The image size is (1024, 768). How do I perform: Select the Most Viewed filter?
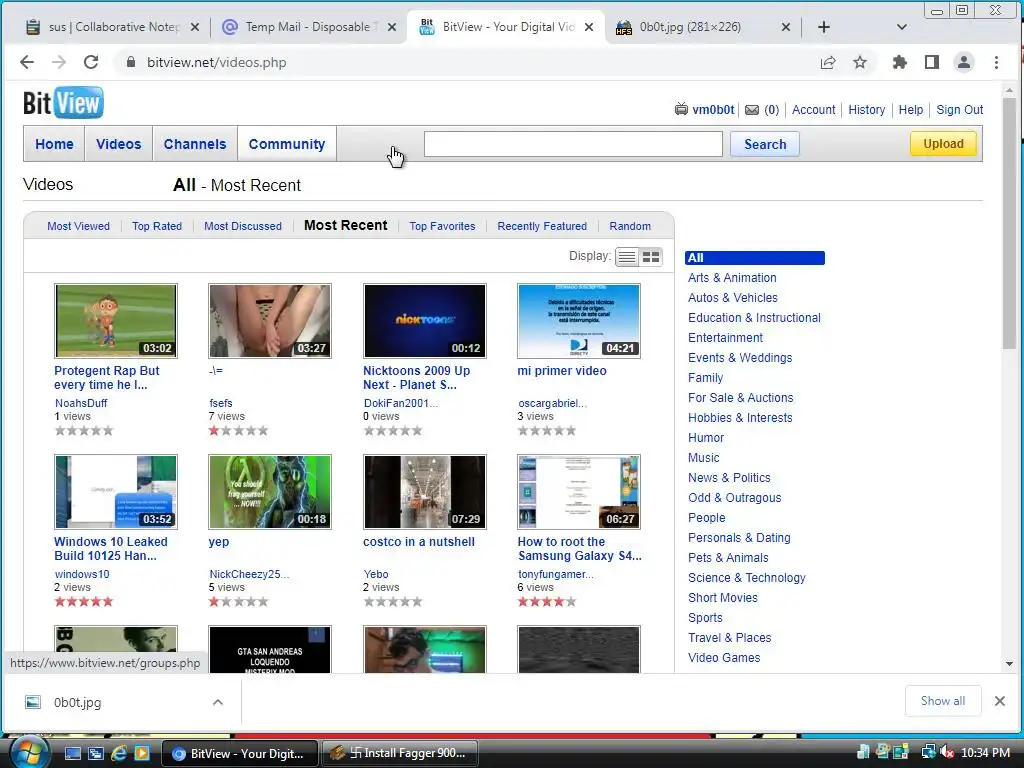78,226
